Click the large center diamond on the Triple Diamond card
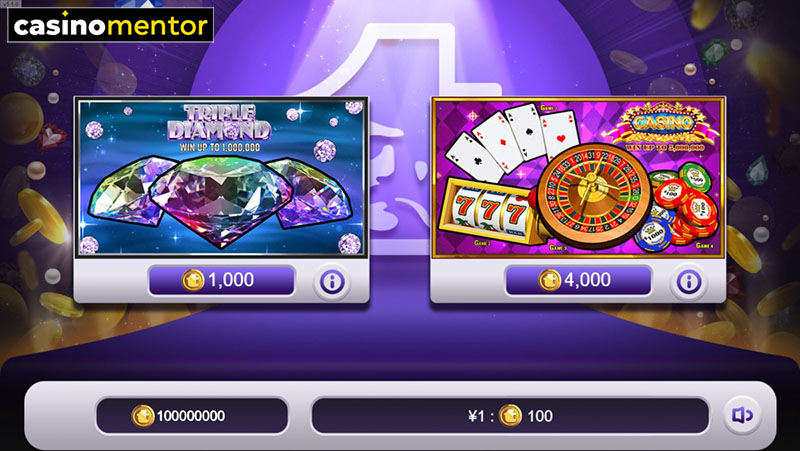 point(221,201)
